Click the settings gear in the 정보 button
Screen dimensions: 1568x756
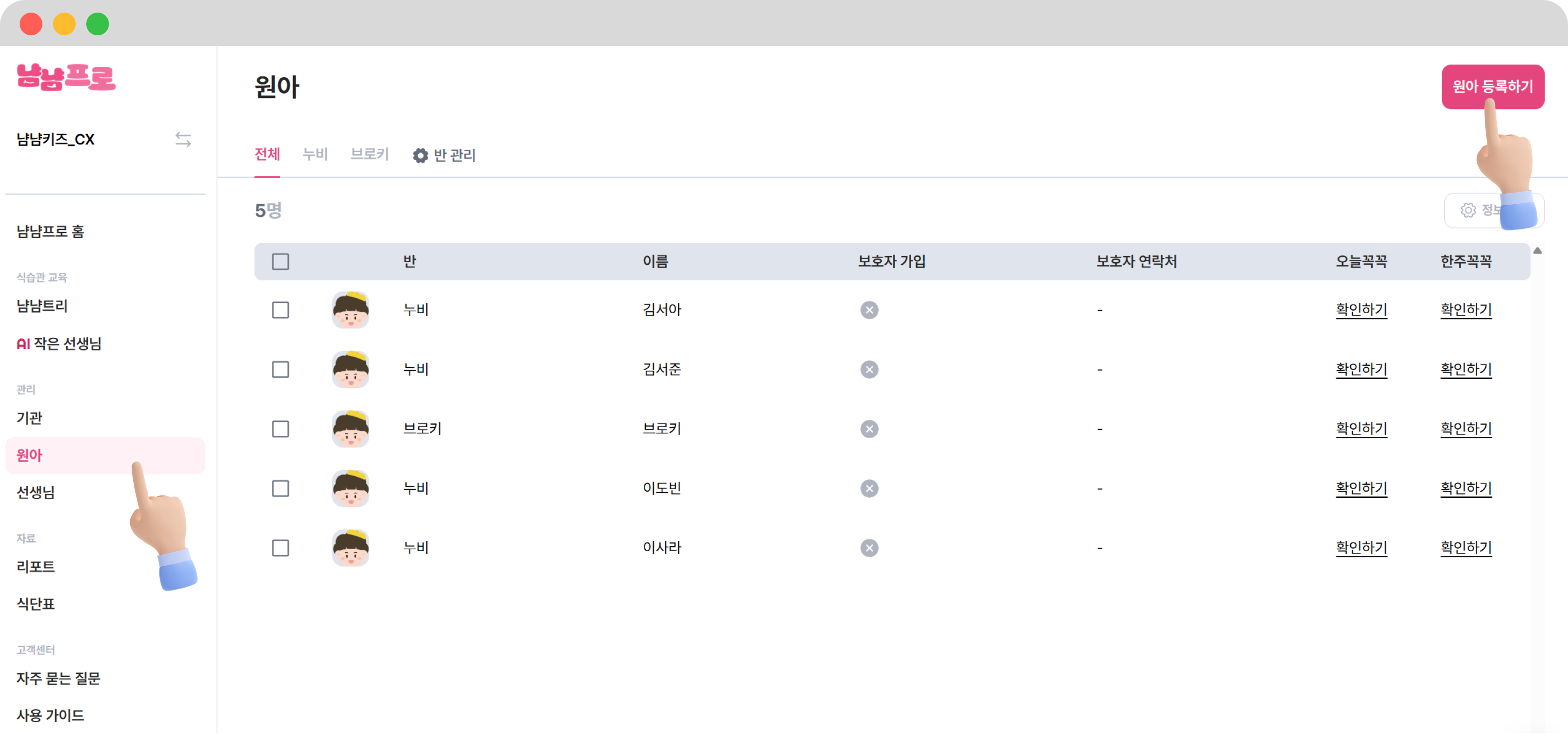click(1468, 210)
